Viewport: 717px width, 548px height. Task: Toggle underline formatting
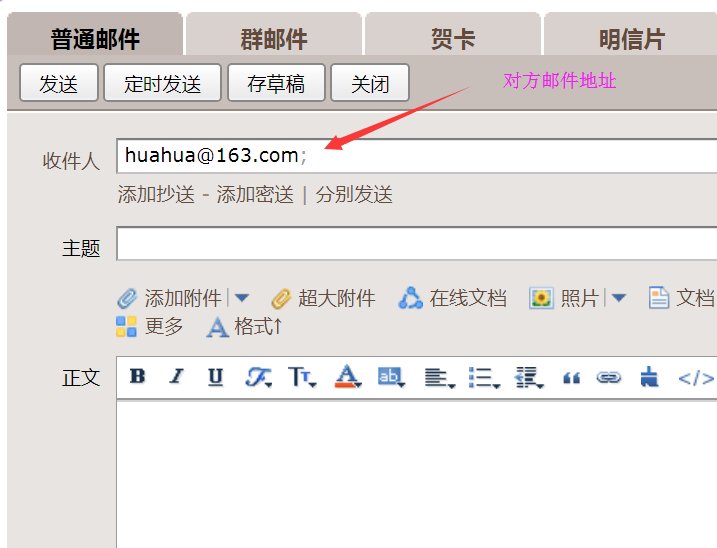click(x=215, y=377)
